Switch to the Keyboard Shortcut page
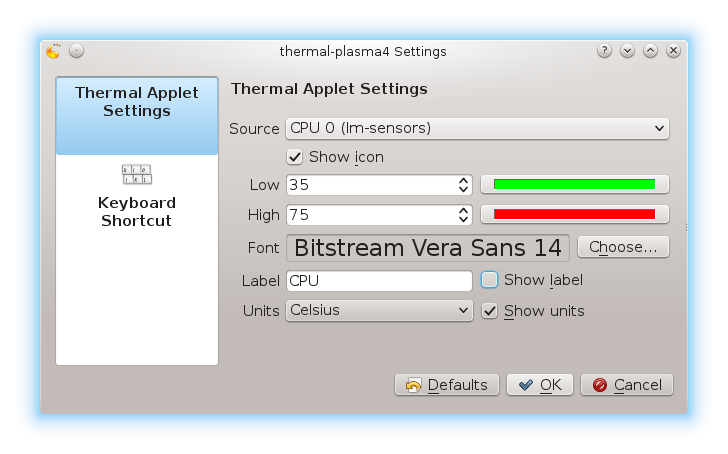728x454 pixels. tap(137, 197)
